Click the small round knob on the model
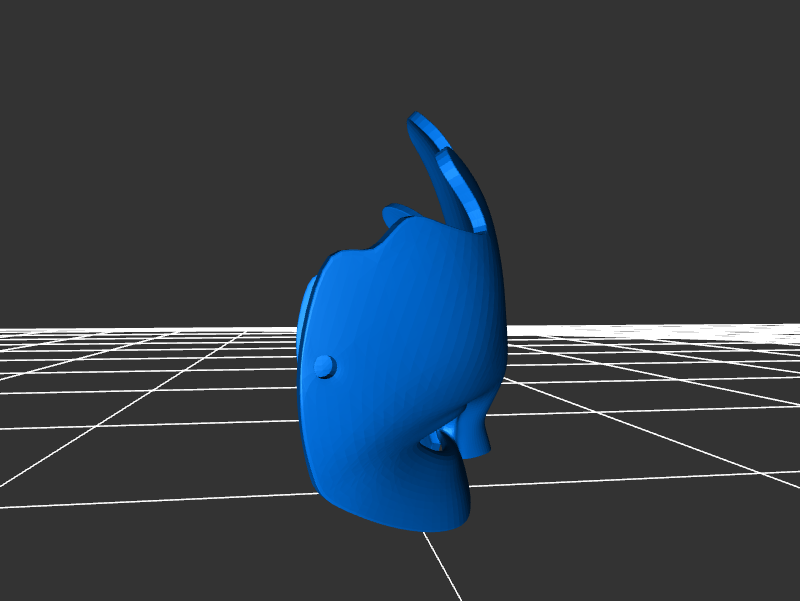The height and width of the screenshot is (601, 800). pyautogui.click(x=324, y=366)
